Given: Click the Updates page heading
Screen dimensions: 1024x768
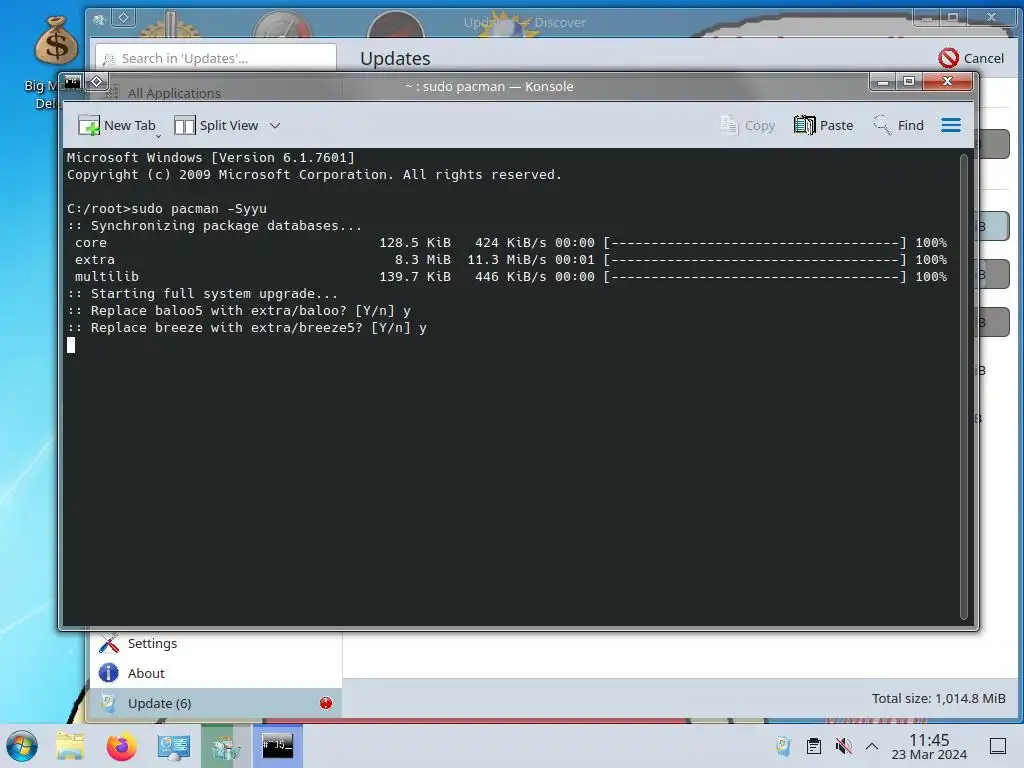Looking at the screenshot, I should [395, 58].
